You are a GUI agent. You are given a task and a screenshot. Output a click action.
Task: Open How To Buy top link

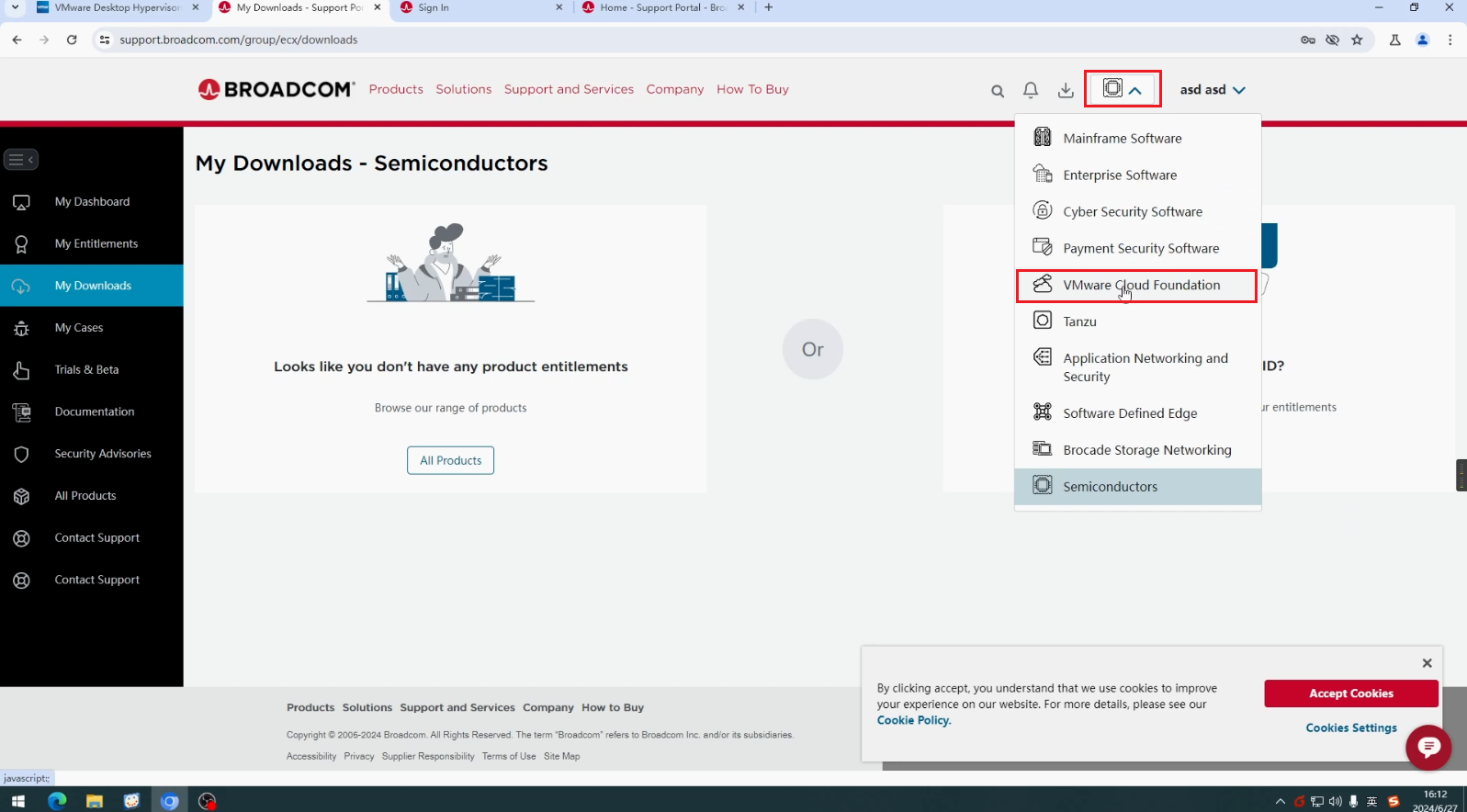(x=752, y=89)
